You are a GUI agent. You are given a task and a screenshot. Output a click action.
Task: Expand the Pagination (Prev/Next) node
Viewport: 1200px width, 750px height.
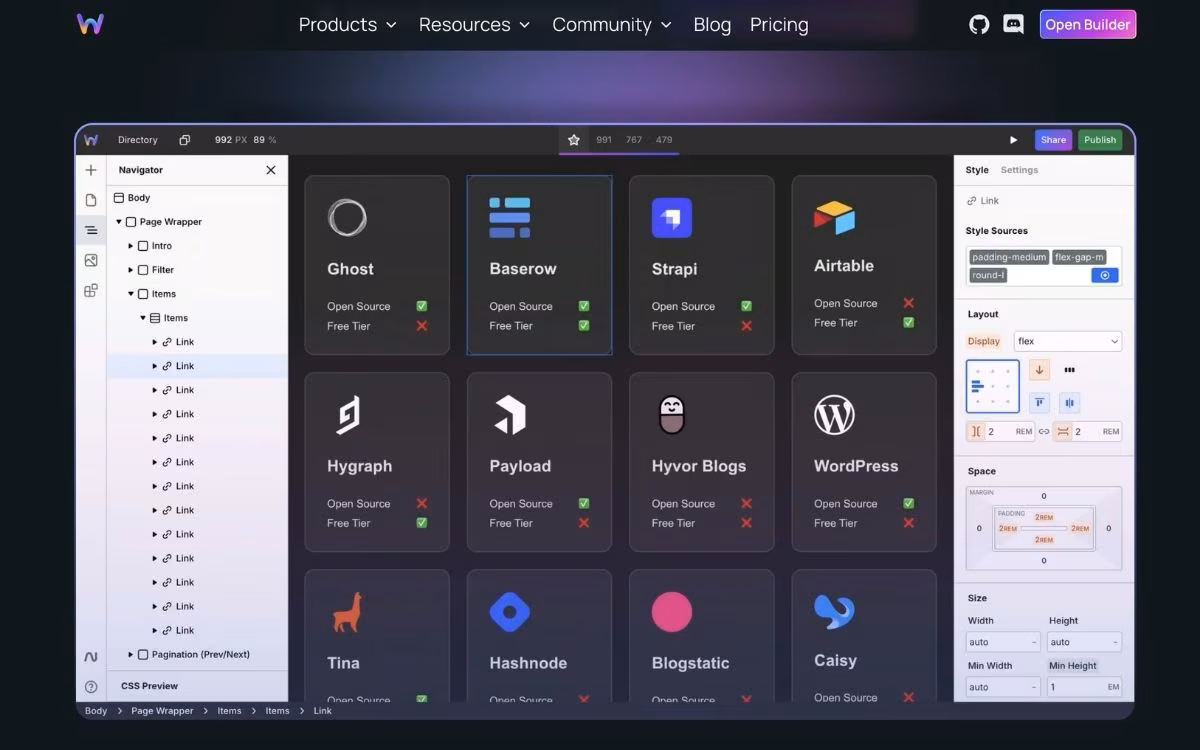click(131, 655)
